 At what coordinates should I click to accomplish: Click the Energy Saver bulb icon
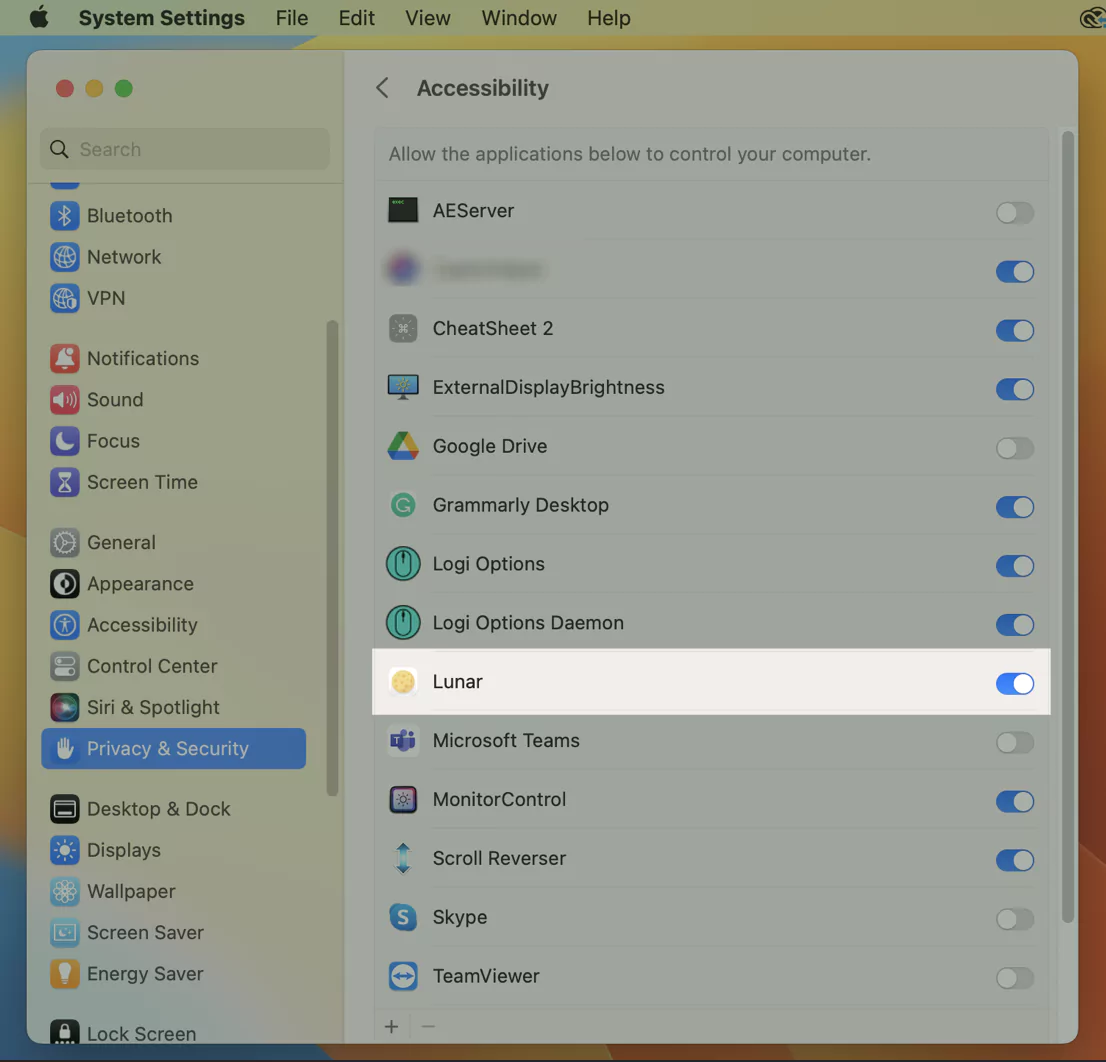64,974
